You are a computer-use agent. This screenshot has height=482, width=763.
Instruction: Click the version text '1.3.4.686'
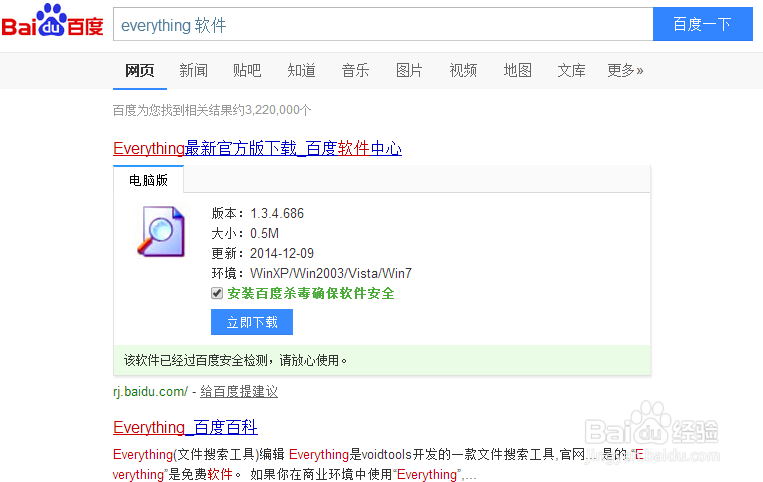(x=277, y=214)
